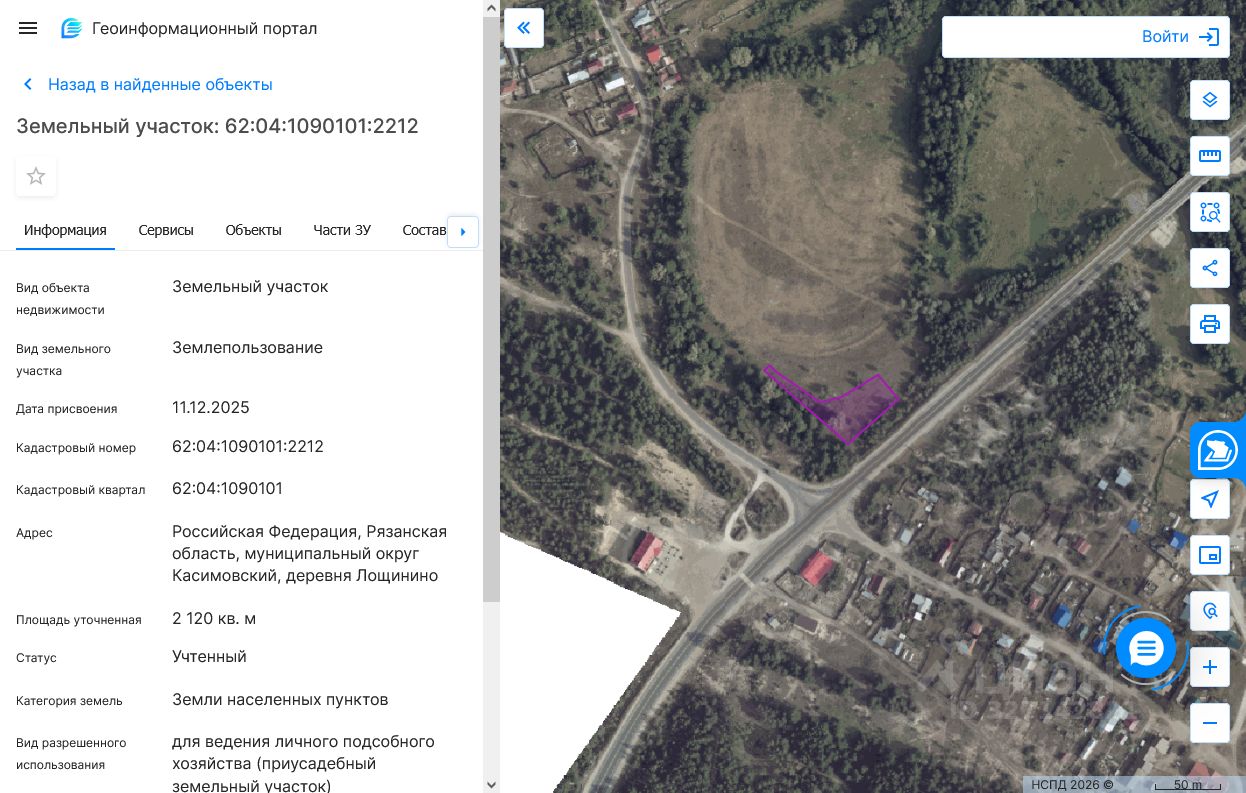Open the map layers panel

1210,100
